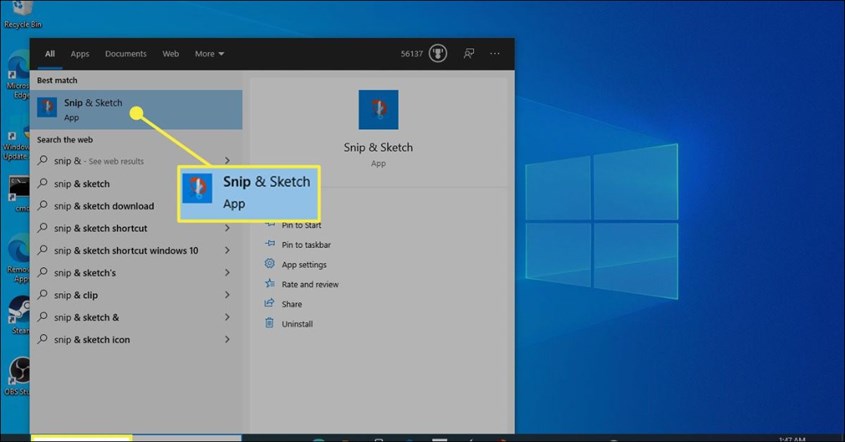Switch to the Documents search tab

click(x=126, y=54)
